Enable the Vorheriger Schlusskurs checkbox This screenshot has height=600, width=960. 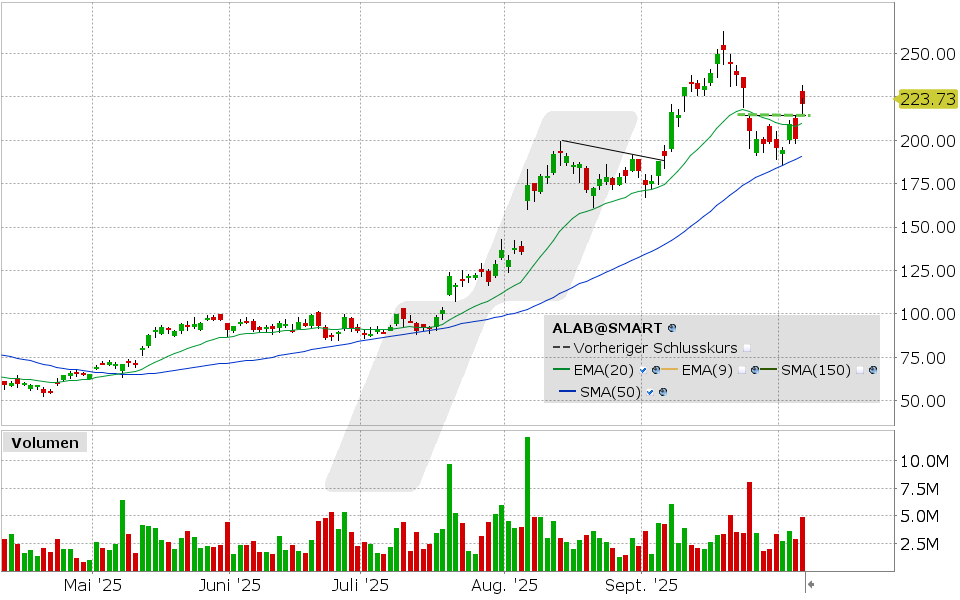point(747,348)
